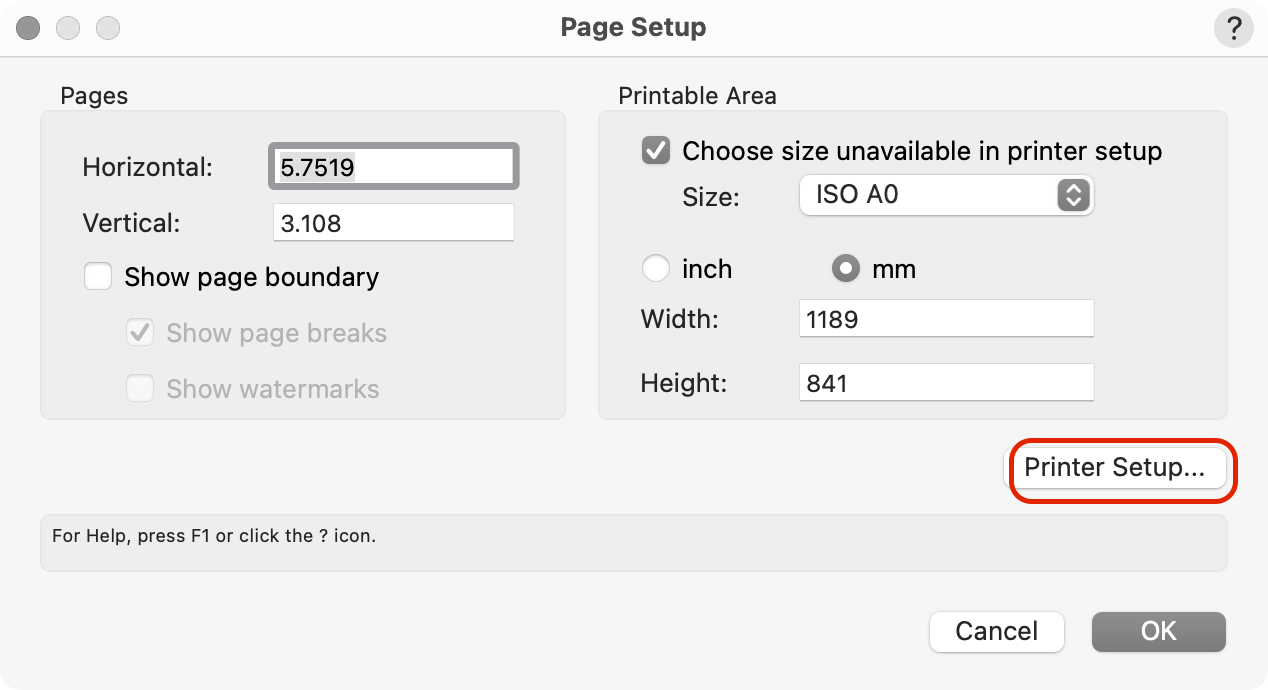Uncheck Choose size unavailable in printer setup

[x=656, y=151]
